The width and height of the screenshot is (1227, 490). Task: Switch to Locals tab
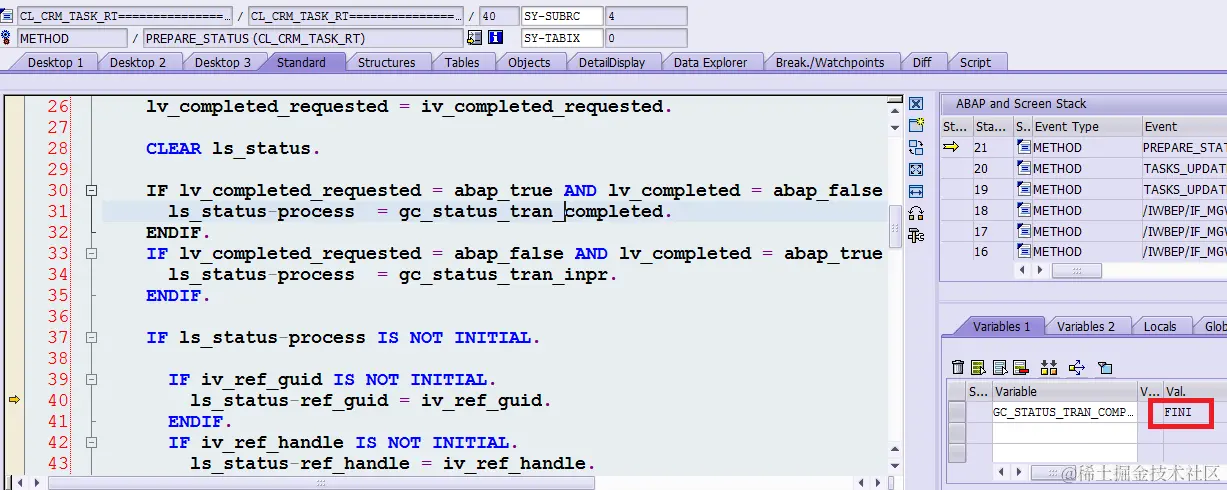coord(1160,326)
